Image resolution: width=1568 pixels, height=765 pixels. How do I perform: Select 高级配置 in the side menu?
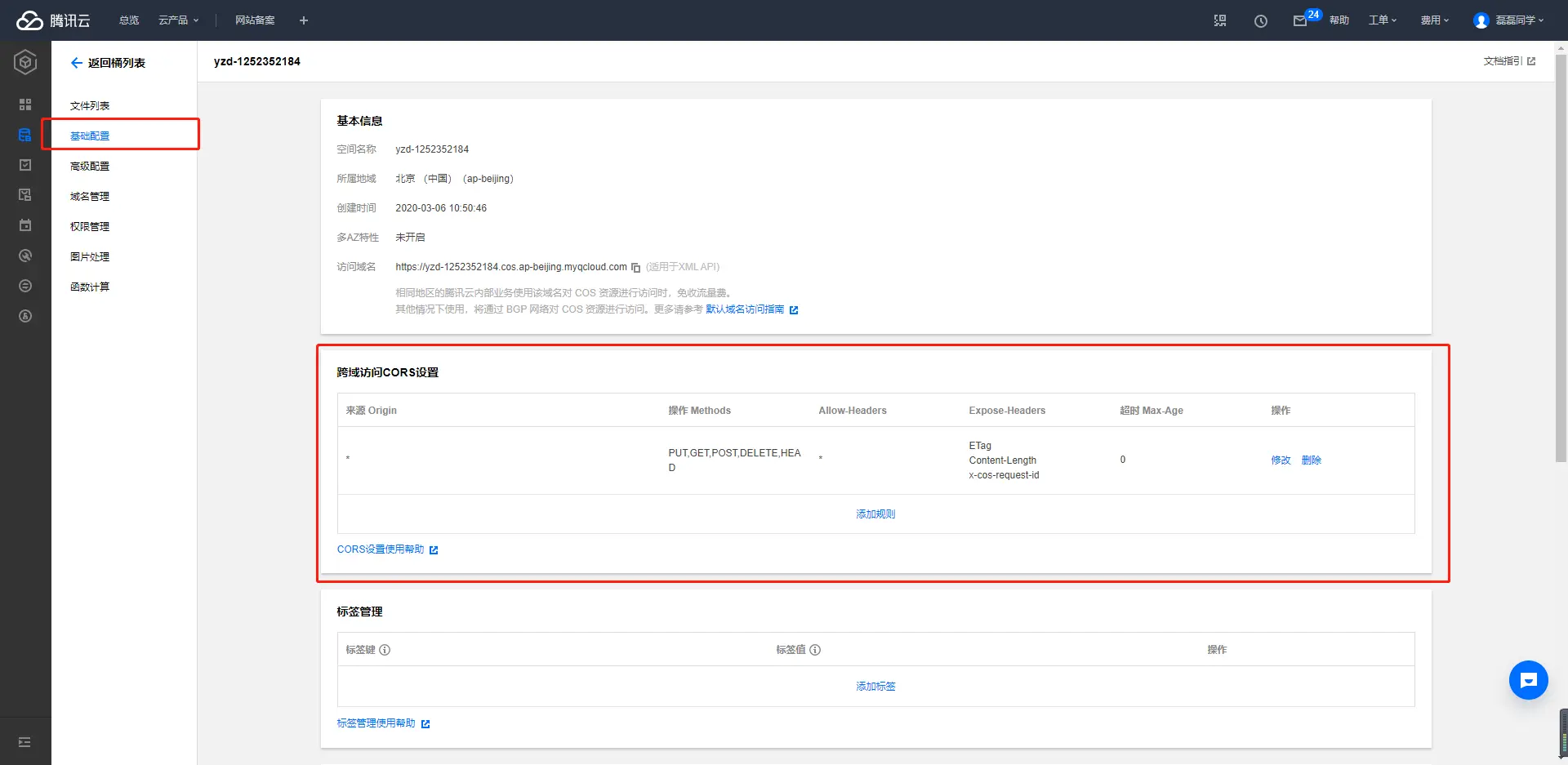pyautogui.click(x=90, y=167)
